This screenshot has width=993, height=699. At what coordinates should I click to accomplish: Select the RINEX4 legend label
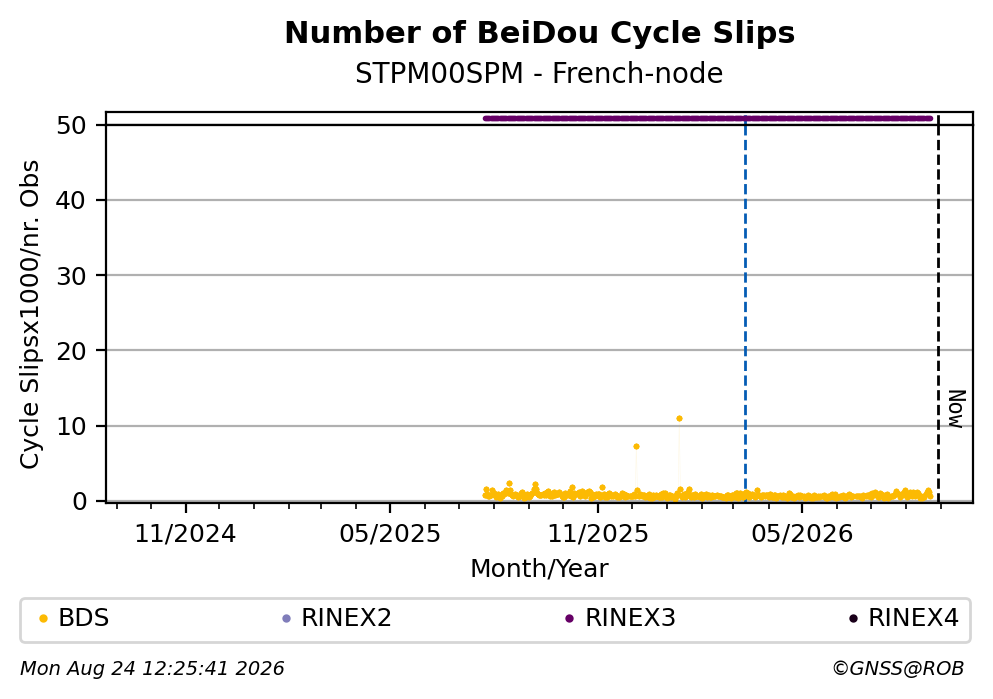(x=913, y=618)
